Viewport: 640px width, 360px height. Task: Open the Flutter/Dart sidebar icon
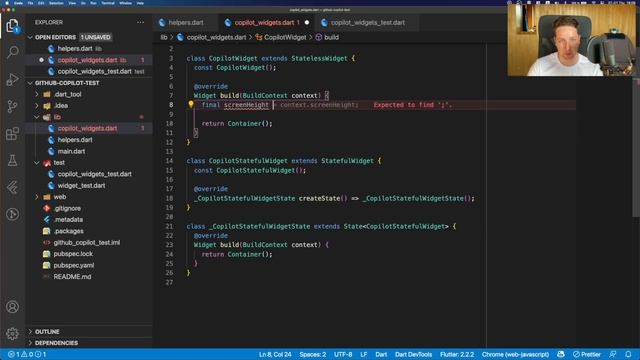[x=12, y=187]
